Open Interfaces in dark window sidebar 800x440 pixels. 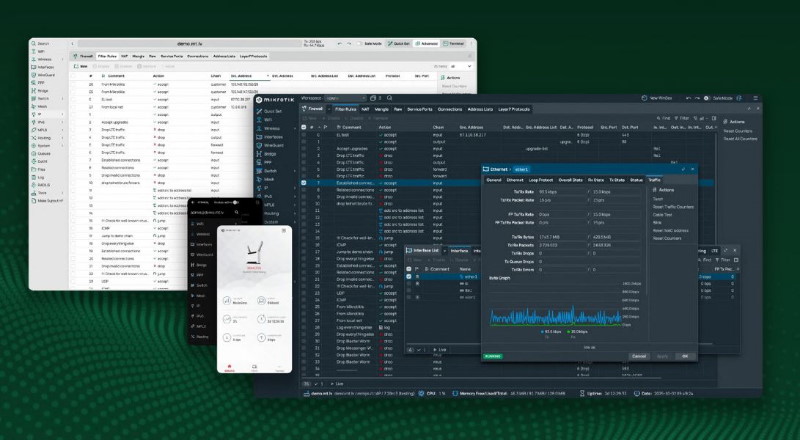(269, 137)
